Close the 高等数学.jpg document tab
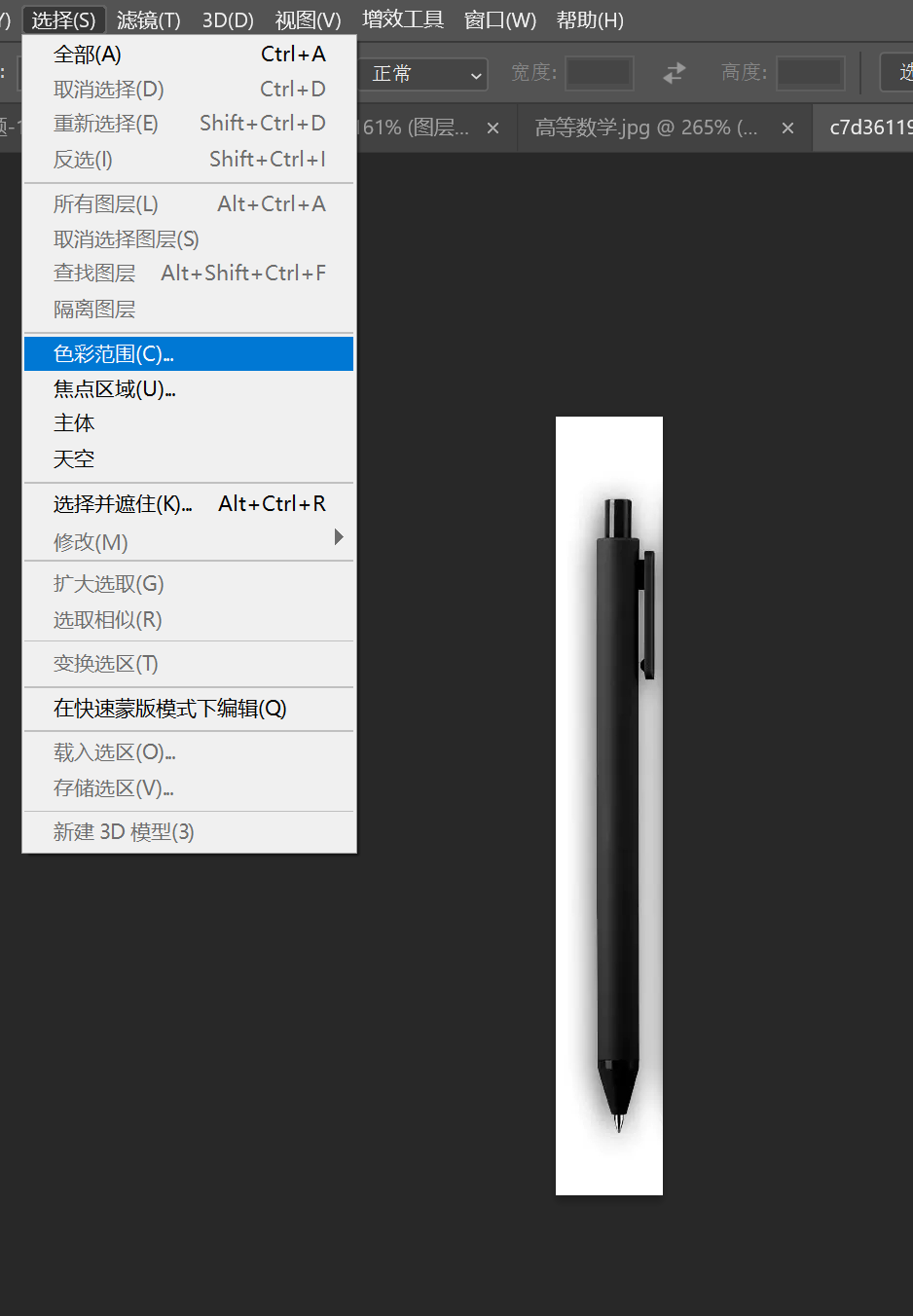 pyautogui.click(x=787, y=128)
